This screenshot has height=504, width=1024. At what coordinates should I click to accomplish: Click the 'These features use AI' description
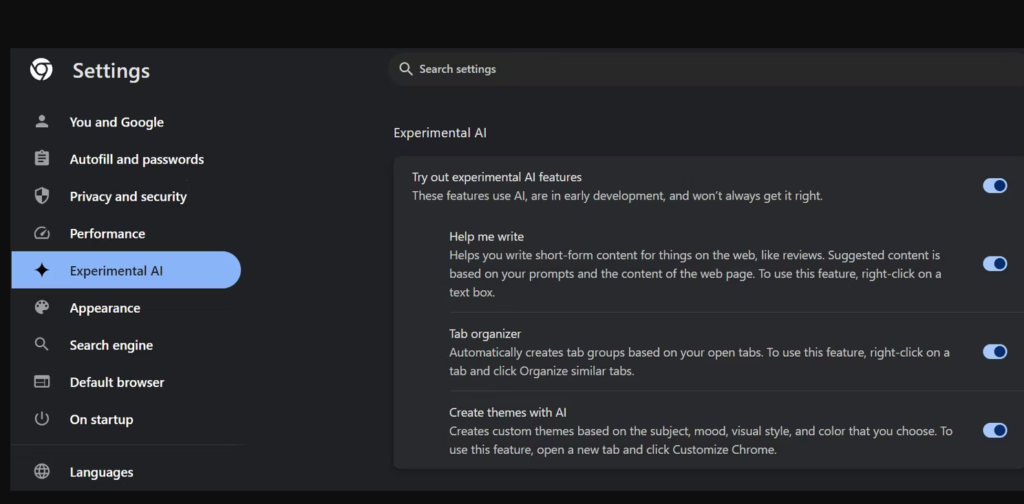[x=617, y=196]
